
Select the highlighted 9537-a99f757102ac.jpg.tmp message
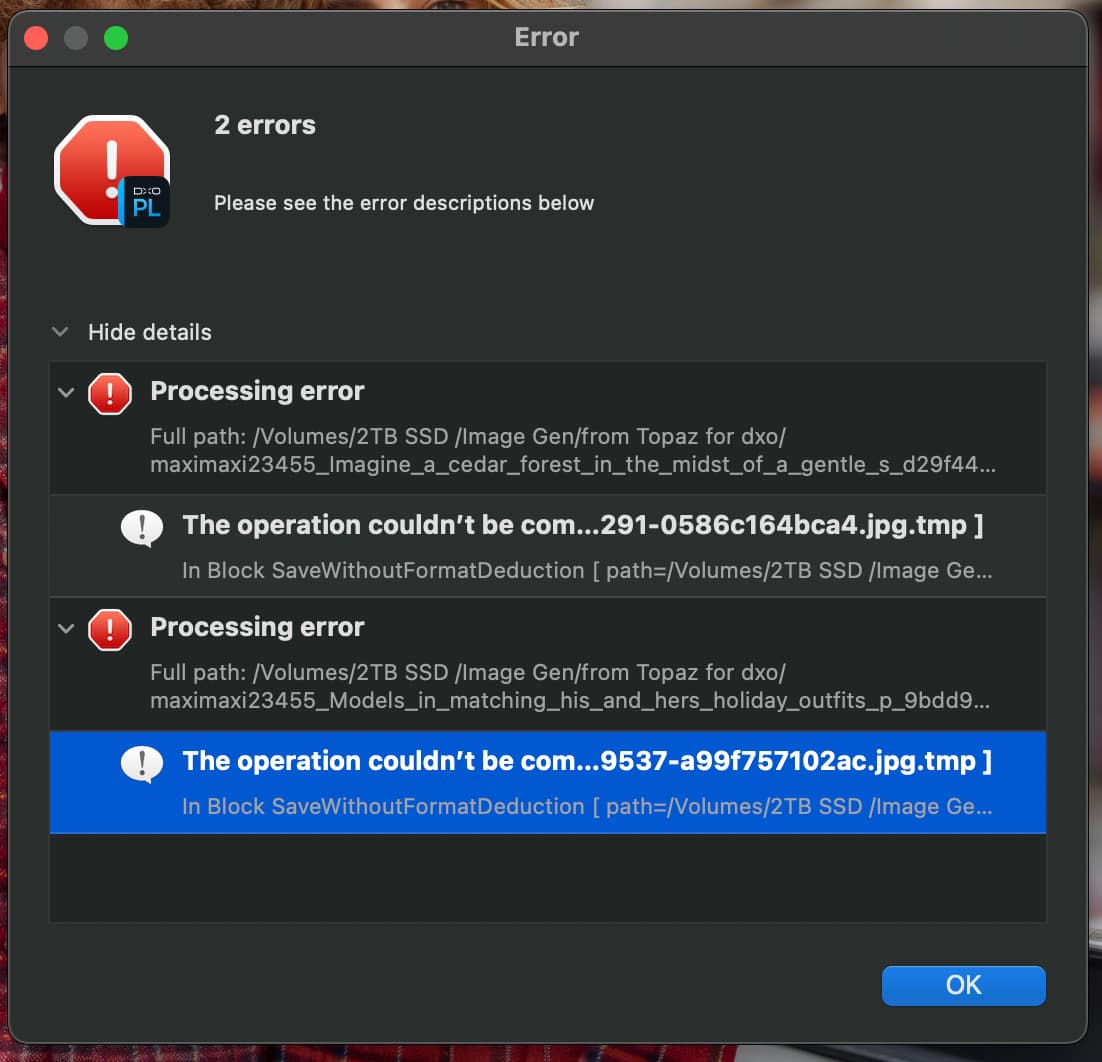coord(548,782)
